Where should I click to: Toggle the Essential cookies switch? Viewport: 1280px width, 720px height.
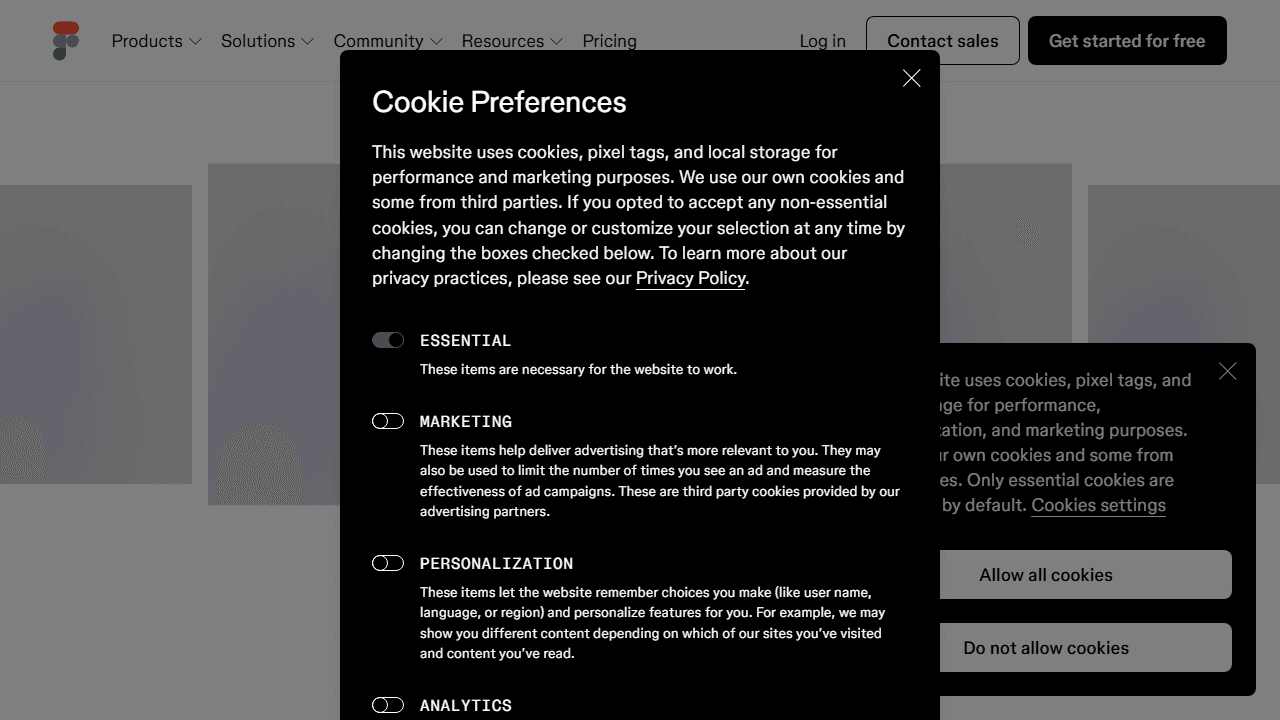click(388, 340)
